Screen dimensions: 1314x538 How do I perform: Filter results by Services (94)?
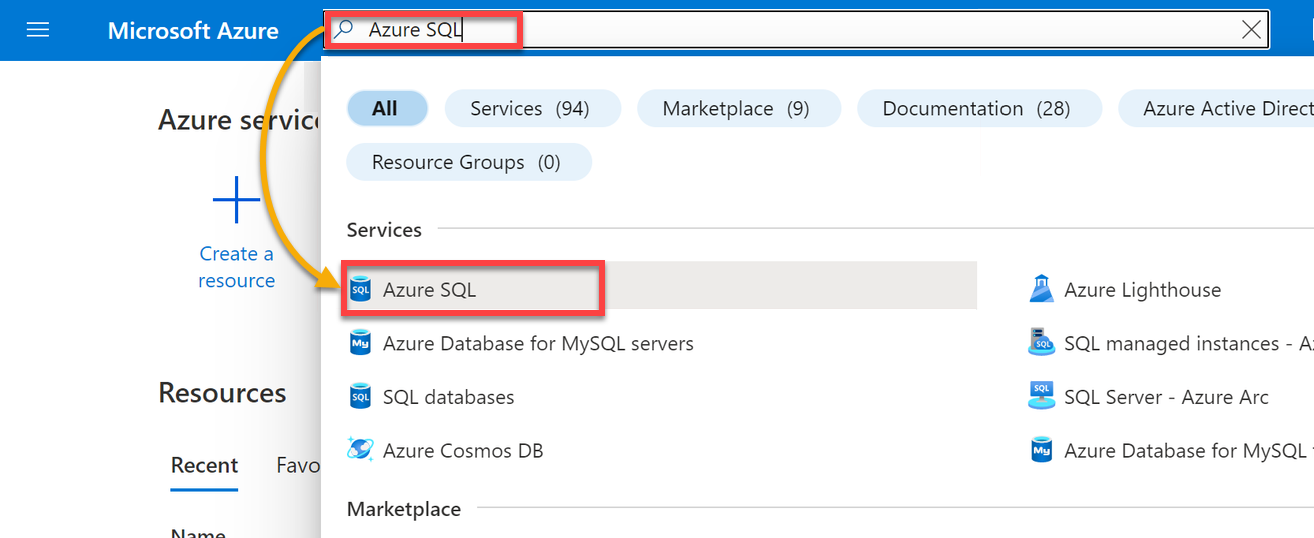531,109
